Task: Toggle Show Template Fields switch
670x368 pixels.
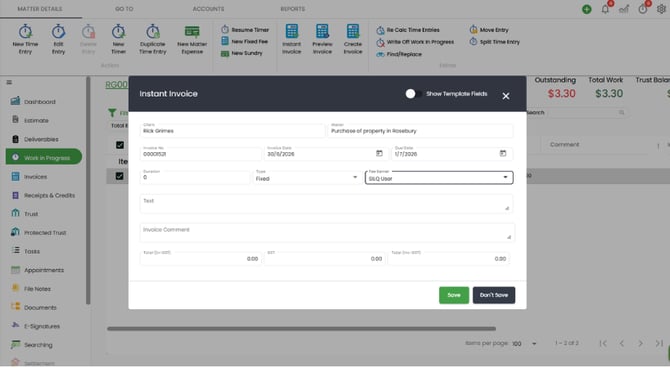Action: point(413,94)
